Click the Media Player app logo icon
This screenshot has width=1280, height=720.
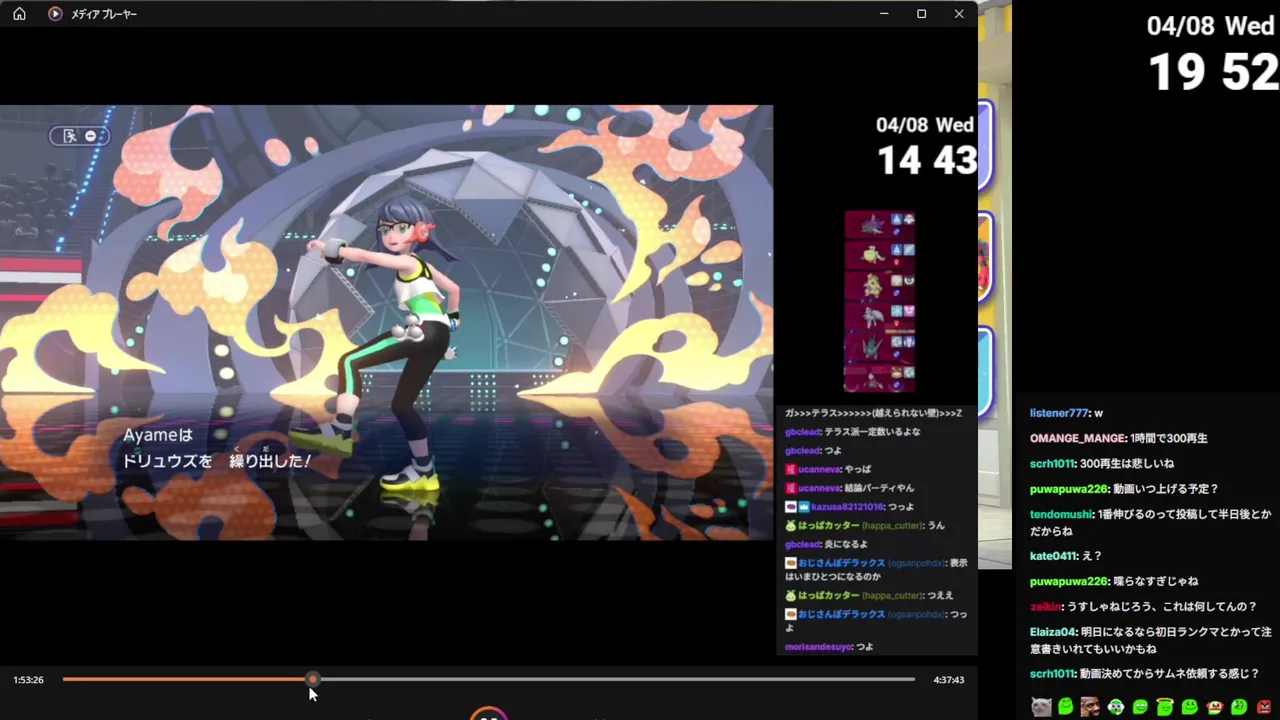(x=55, y=14)
